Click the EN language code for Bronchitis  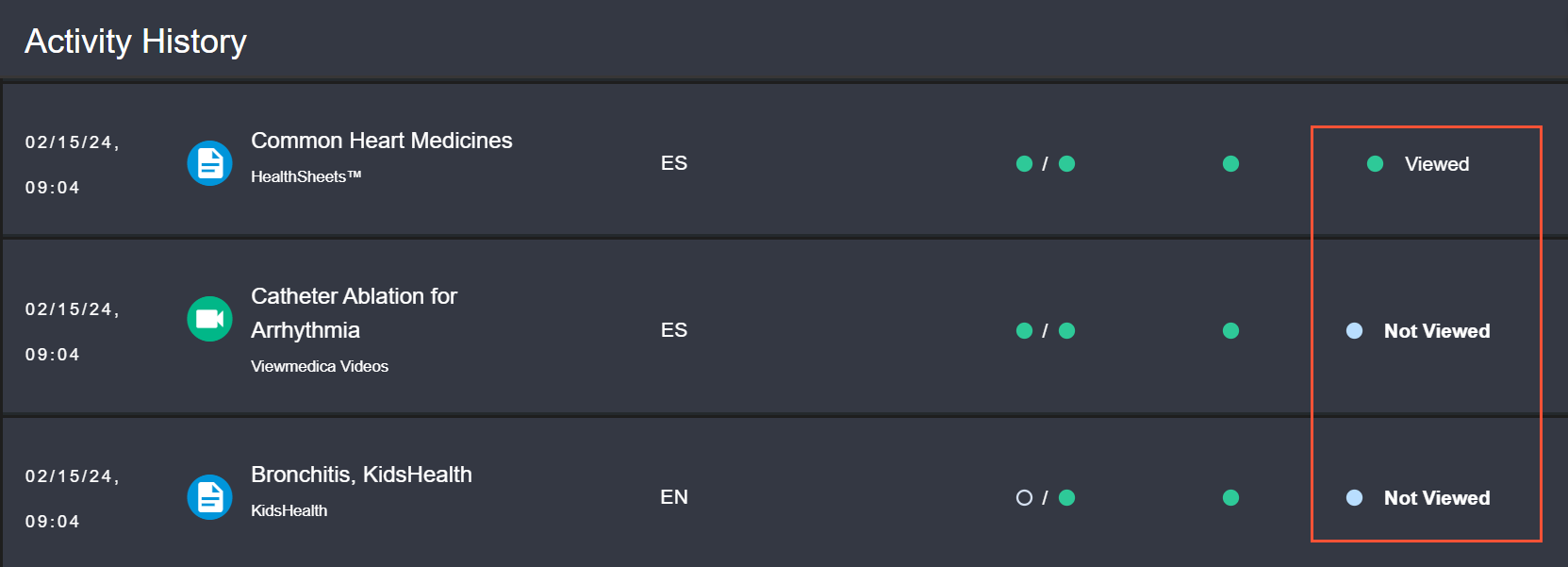[674, 497]
